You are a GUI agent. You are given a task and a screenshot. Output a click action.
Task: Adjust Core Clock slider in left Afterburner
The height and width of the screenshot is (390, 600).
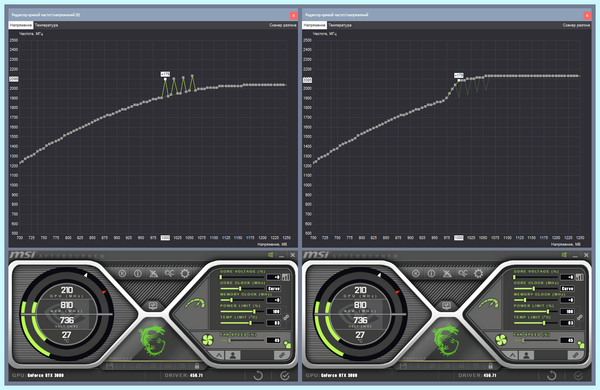point(242,289)
